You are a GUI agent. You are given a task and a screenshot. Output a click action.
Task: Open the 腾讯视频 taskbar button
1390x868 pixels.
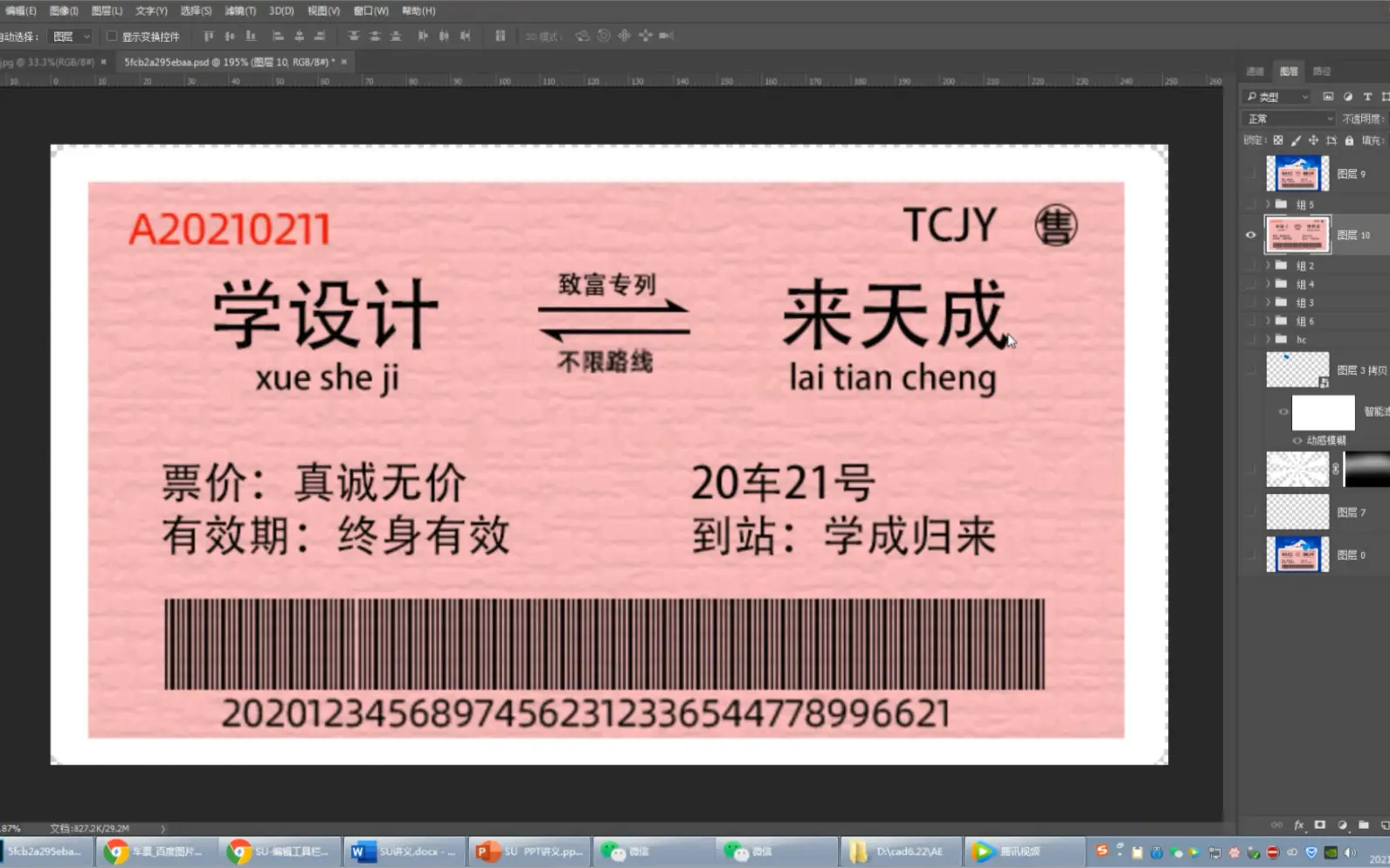(x=1024, y=851)
